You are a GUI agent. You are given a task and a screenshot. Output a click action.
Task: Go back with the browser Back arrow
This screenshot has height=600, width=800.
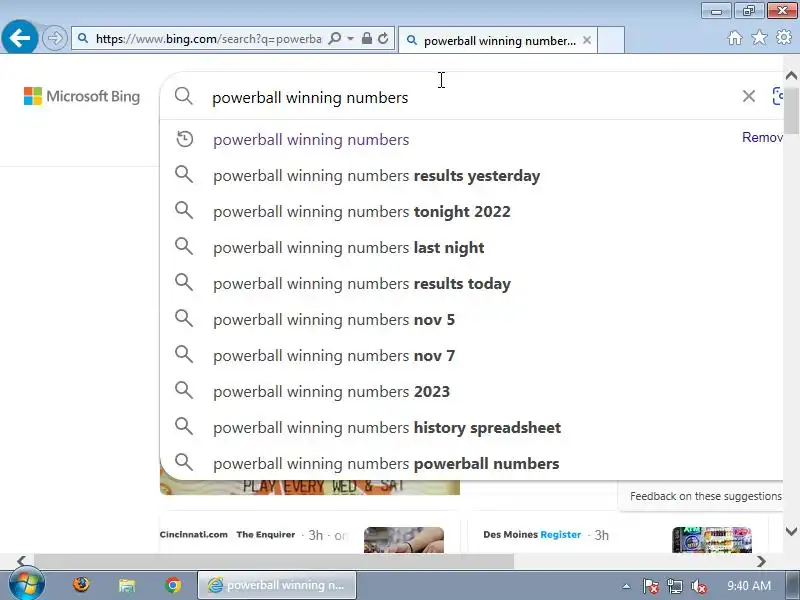point(19,37)
